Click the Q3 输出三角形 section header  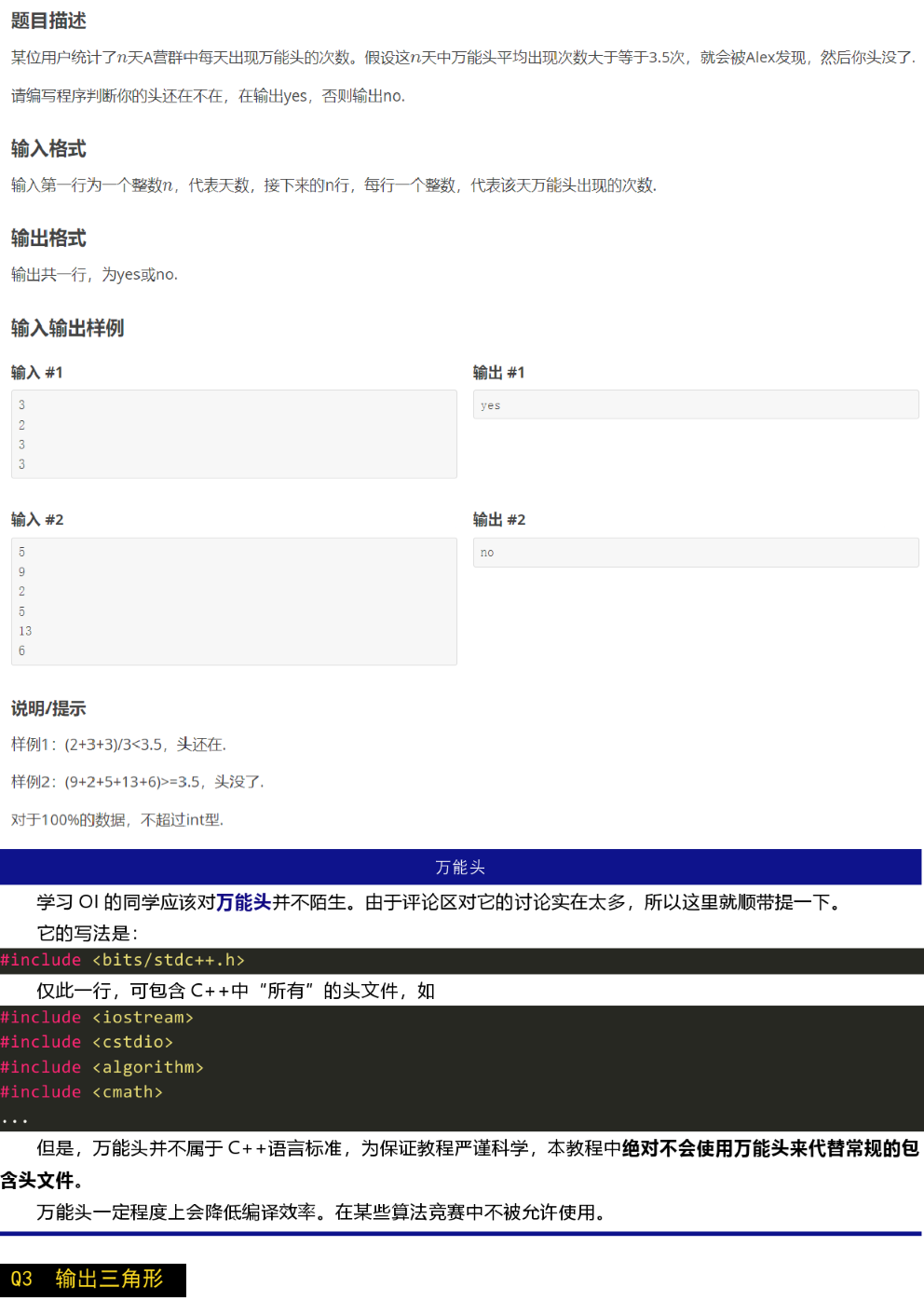click(93, 1280)
